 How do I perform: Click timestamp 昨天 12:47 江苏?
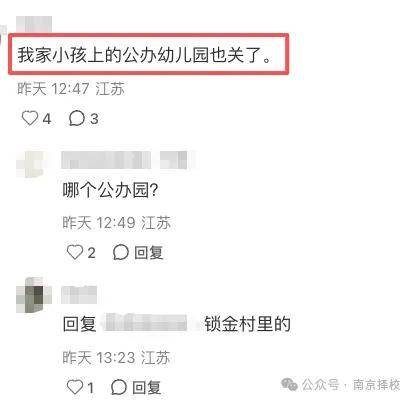(x=71, y=89)
